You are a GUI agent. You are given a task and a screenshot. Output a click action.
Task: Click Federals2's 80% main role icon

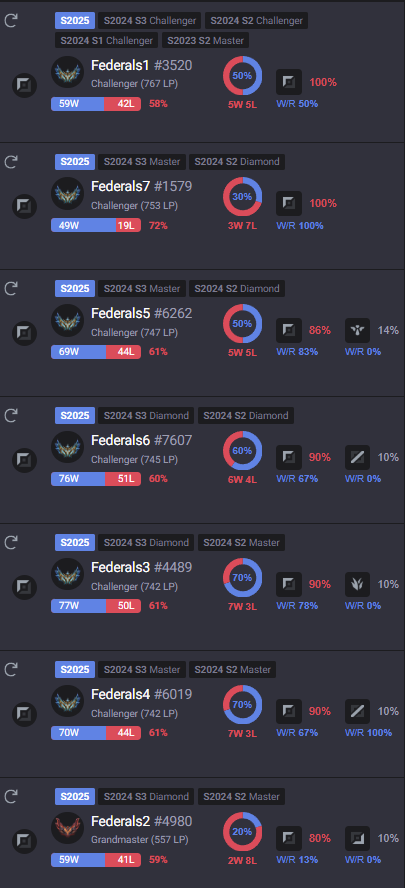click(x=289, y=838)
